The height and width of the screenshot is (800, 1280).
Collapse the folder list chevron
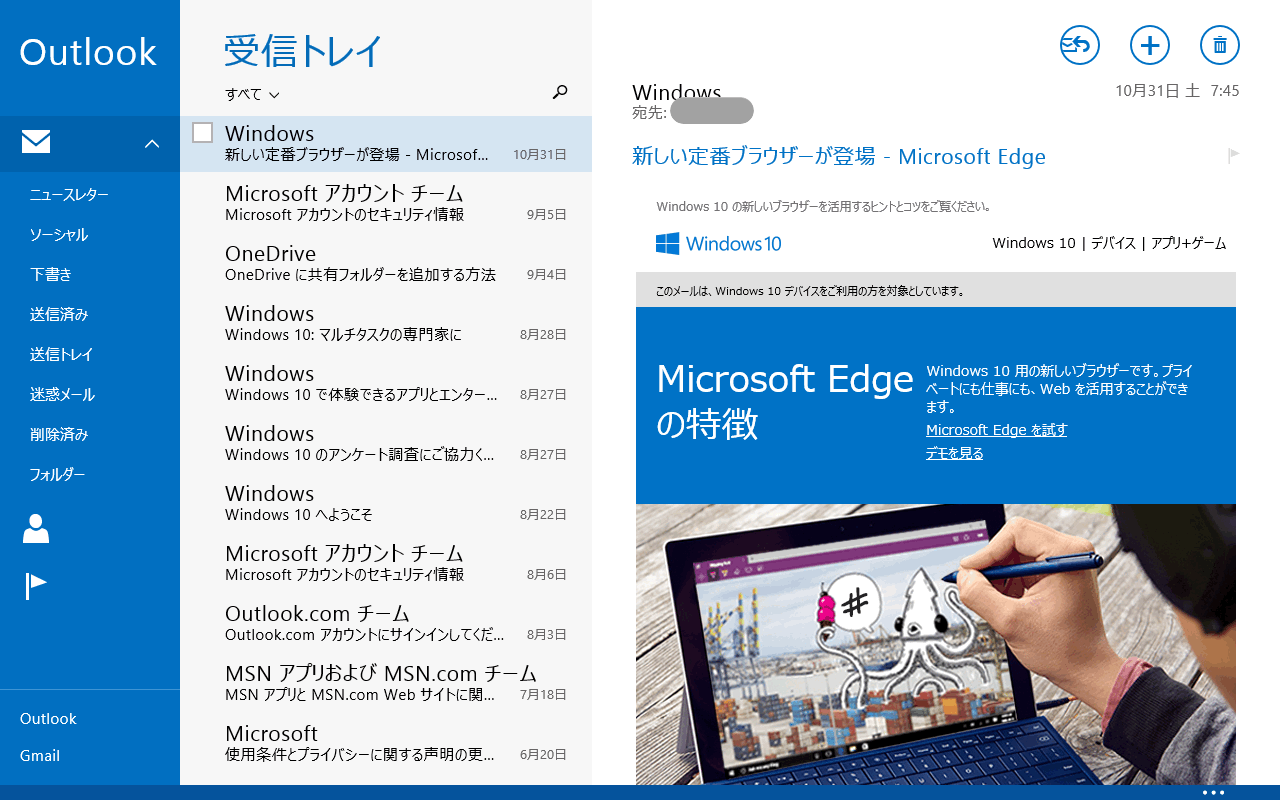coord(152,144)
